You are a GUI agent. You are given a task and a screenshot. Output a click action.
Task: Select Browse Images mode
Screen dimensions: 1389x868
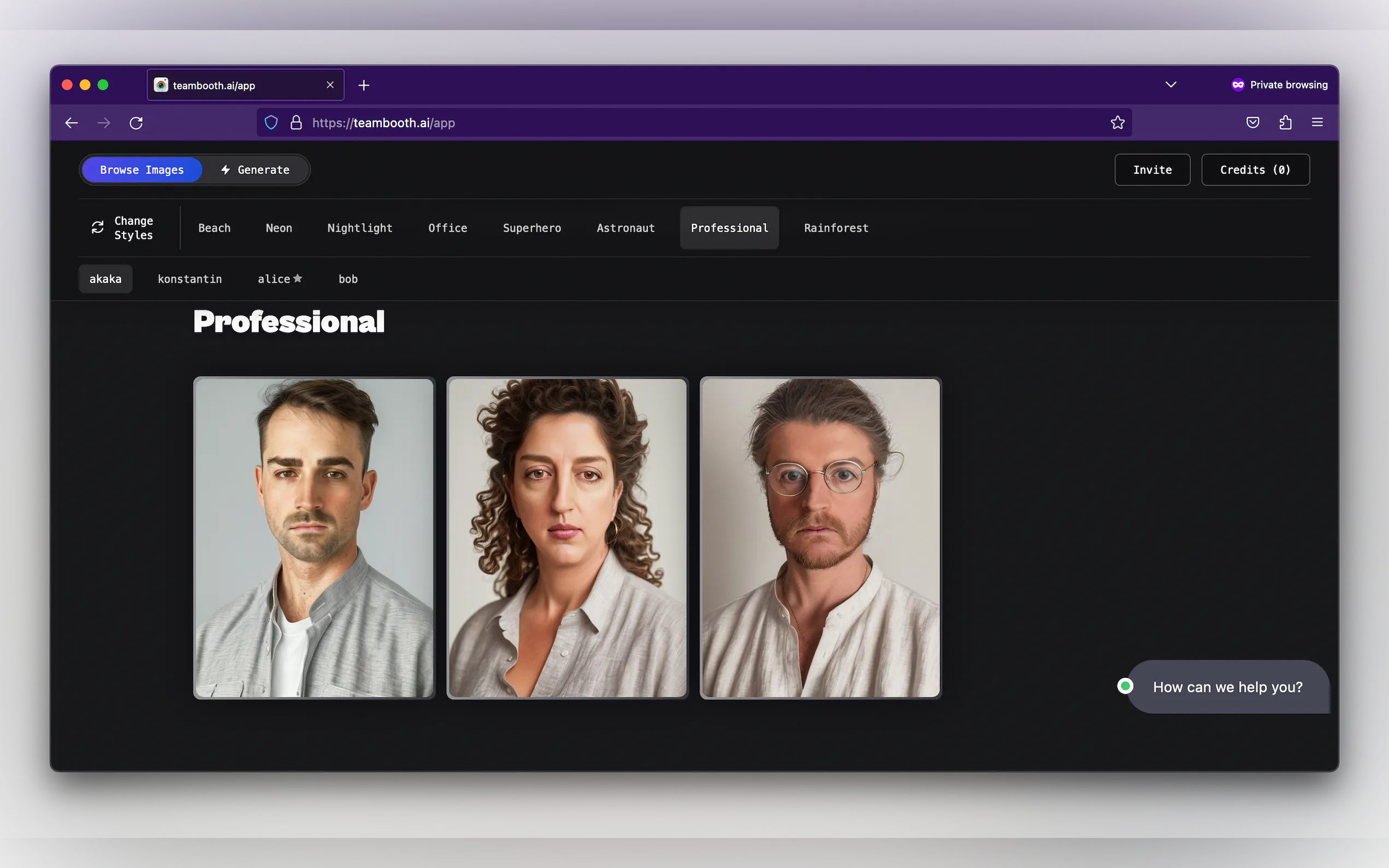tap(142, 170)
